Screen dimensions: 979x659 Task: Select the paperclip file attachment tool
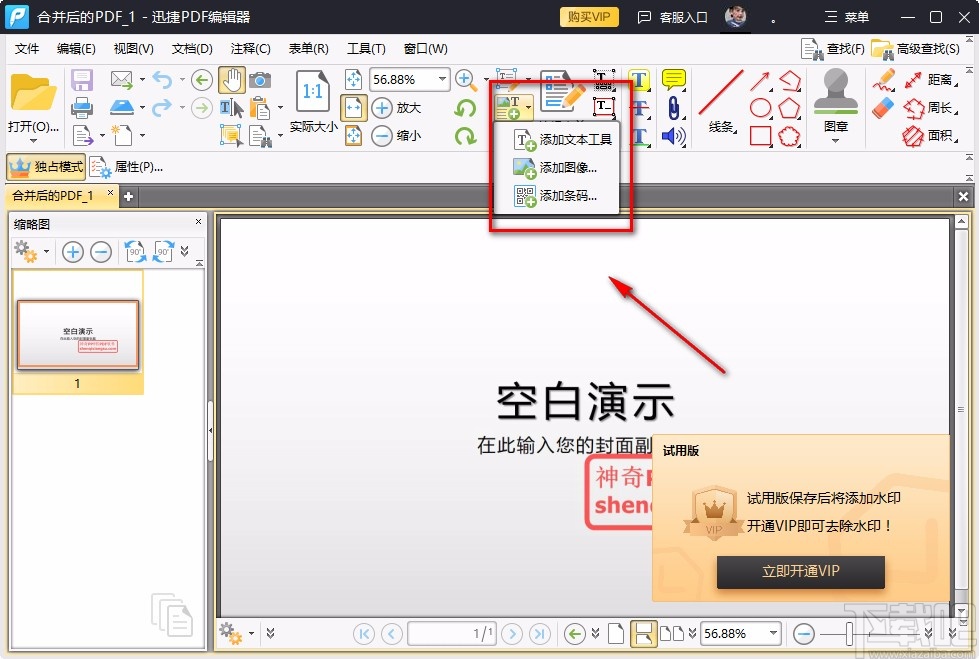click(673, 108)
